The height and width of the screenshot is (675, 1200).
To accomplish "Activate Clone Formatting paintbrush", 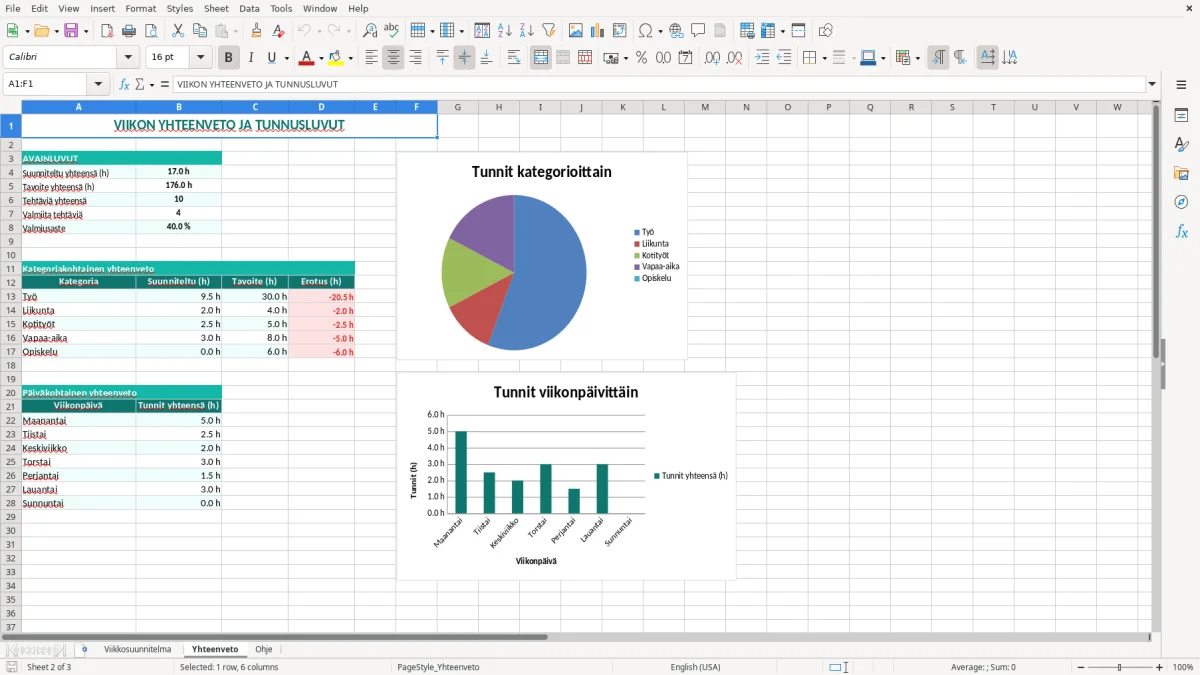I will (x=257, y=31).
